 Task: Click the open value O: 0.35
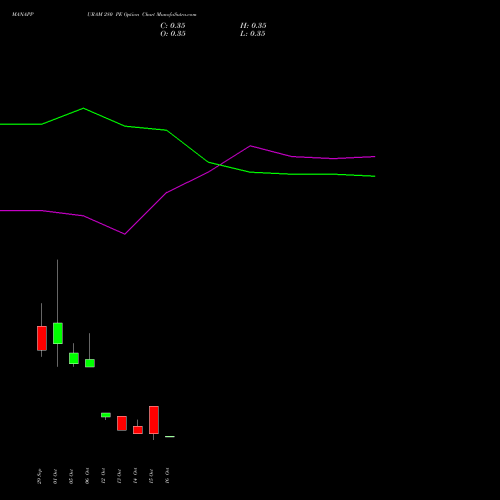point(173,34)
